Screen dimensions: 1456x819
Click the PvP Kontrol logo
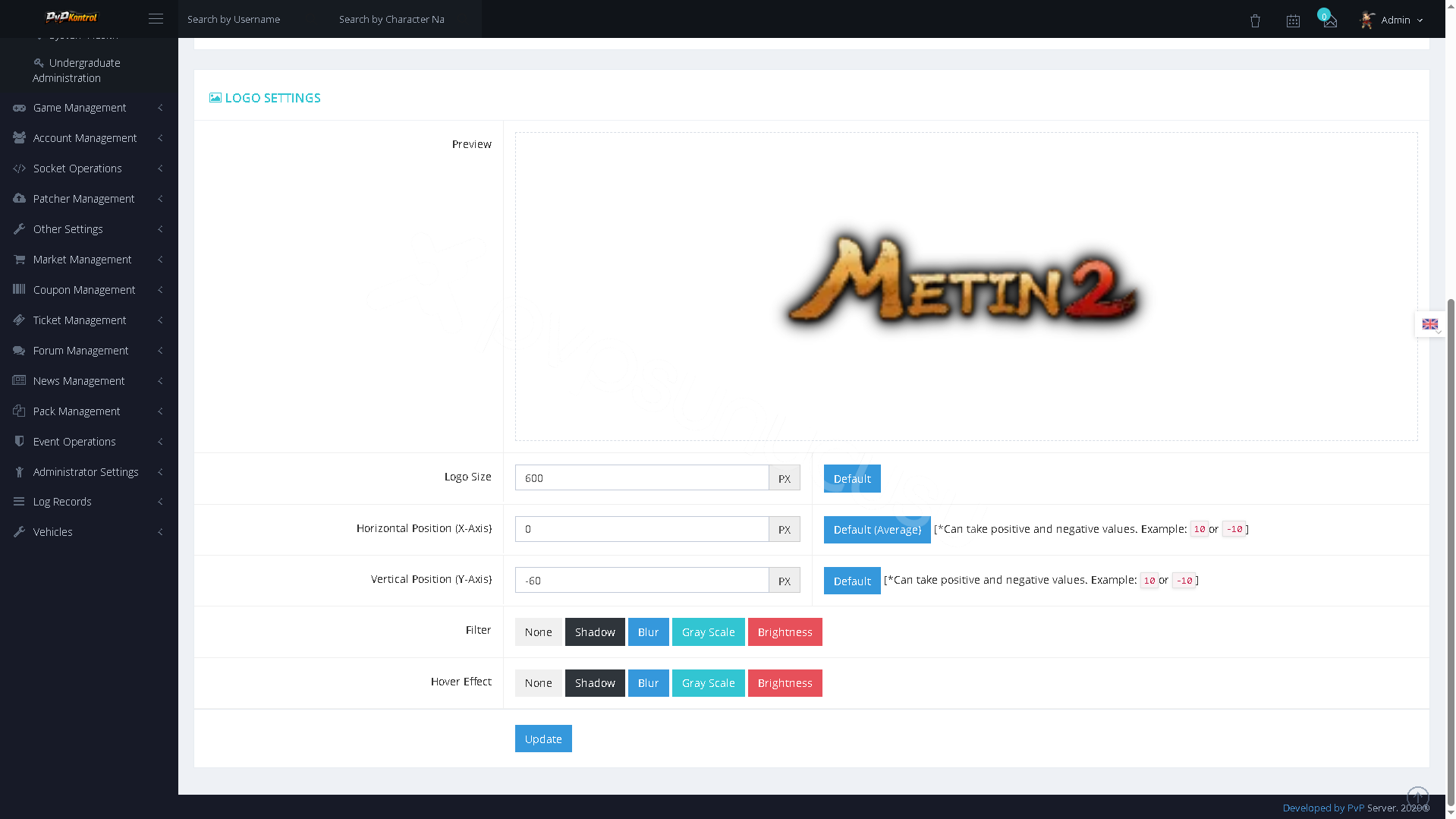(72, 17)
